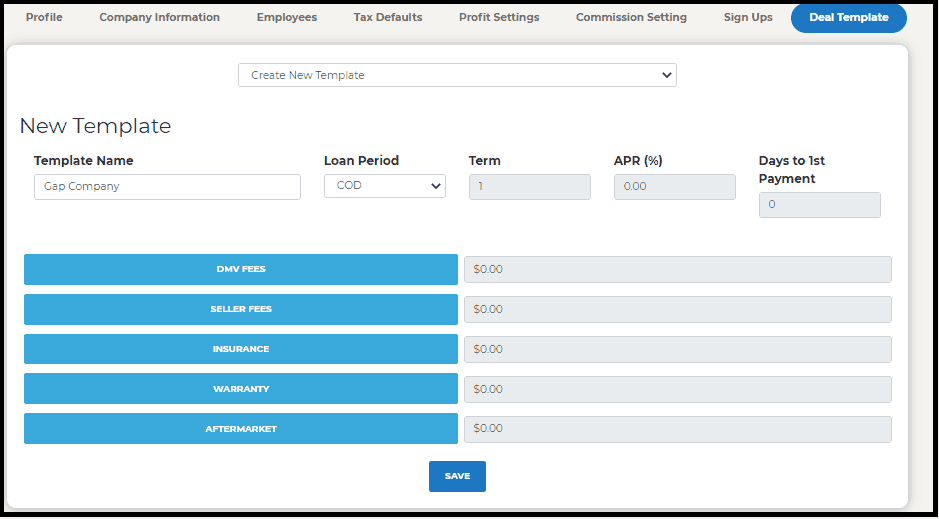Save the new template
Screen dimensions: 939x519
click(x=457, y=476)
